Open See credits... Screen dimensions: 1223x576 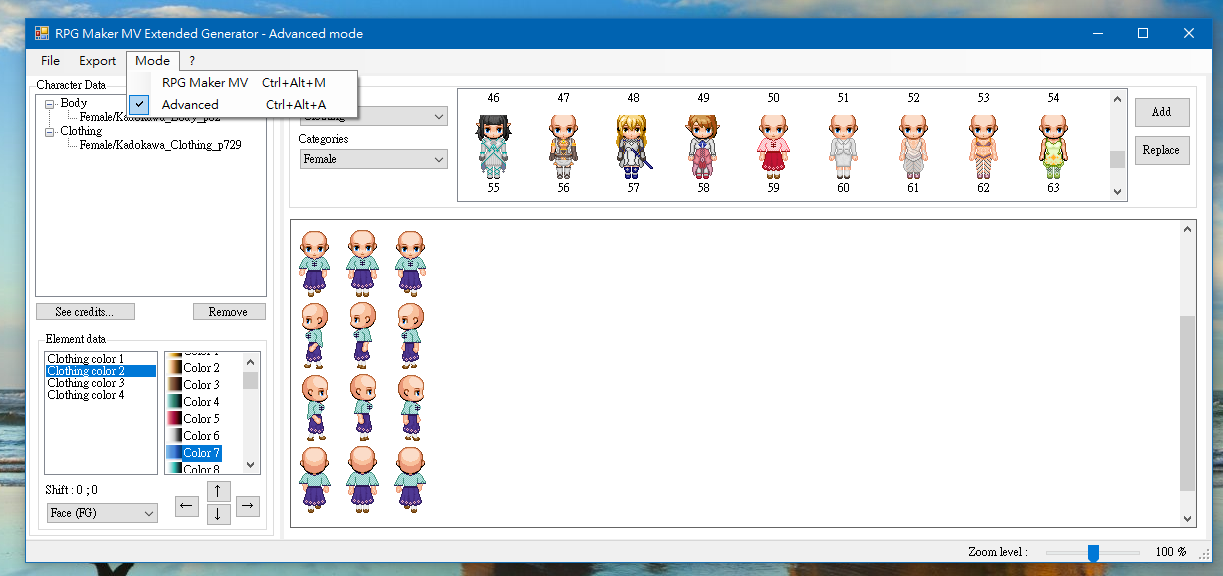(x=85, y=312)
